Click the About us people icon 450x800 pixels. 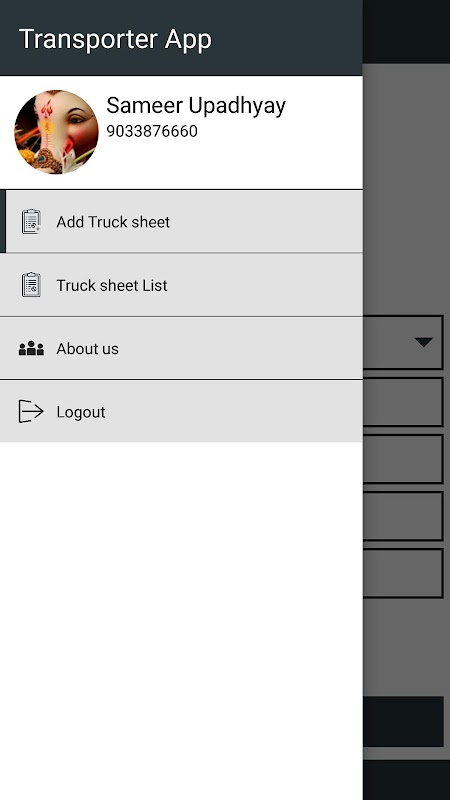pyautogui.click(x=31, y=348)
